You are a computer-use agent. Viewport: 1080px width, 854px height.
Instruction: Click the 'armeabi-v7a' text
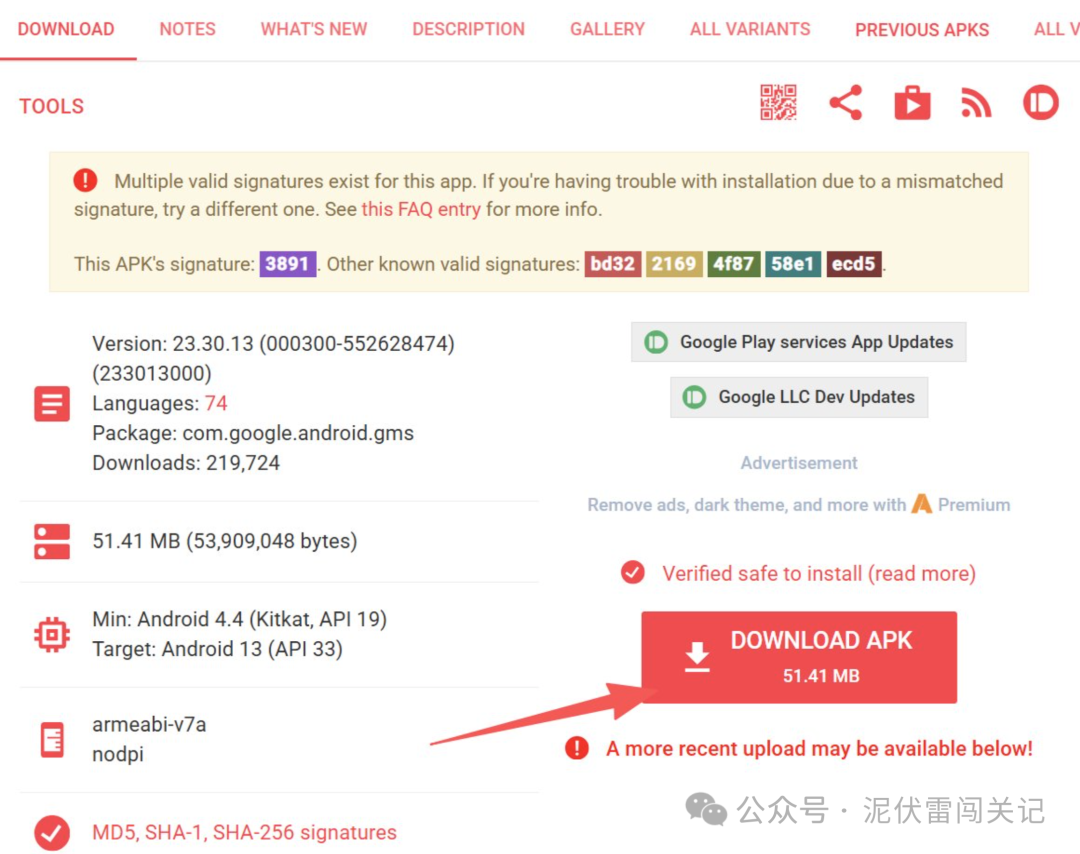point(149,725)
